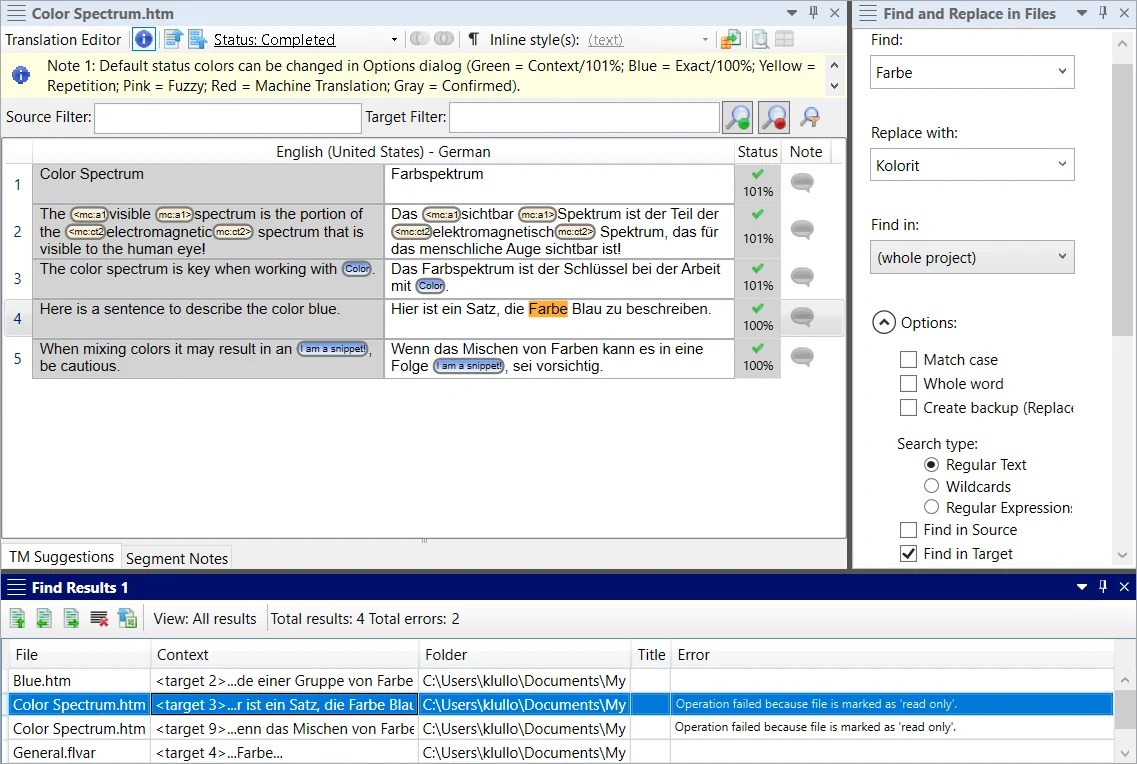The height and width of the screenshot is (764, 1137).
Task: Switch to the Segment Notes tab
Action: pyautogui.click(x=176, y=557)
